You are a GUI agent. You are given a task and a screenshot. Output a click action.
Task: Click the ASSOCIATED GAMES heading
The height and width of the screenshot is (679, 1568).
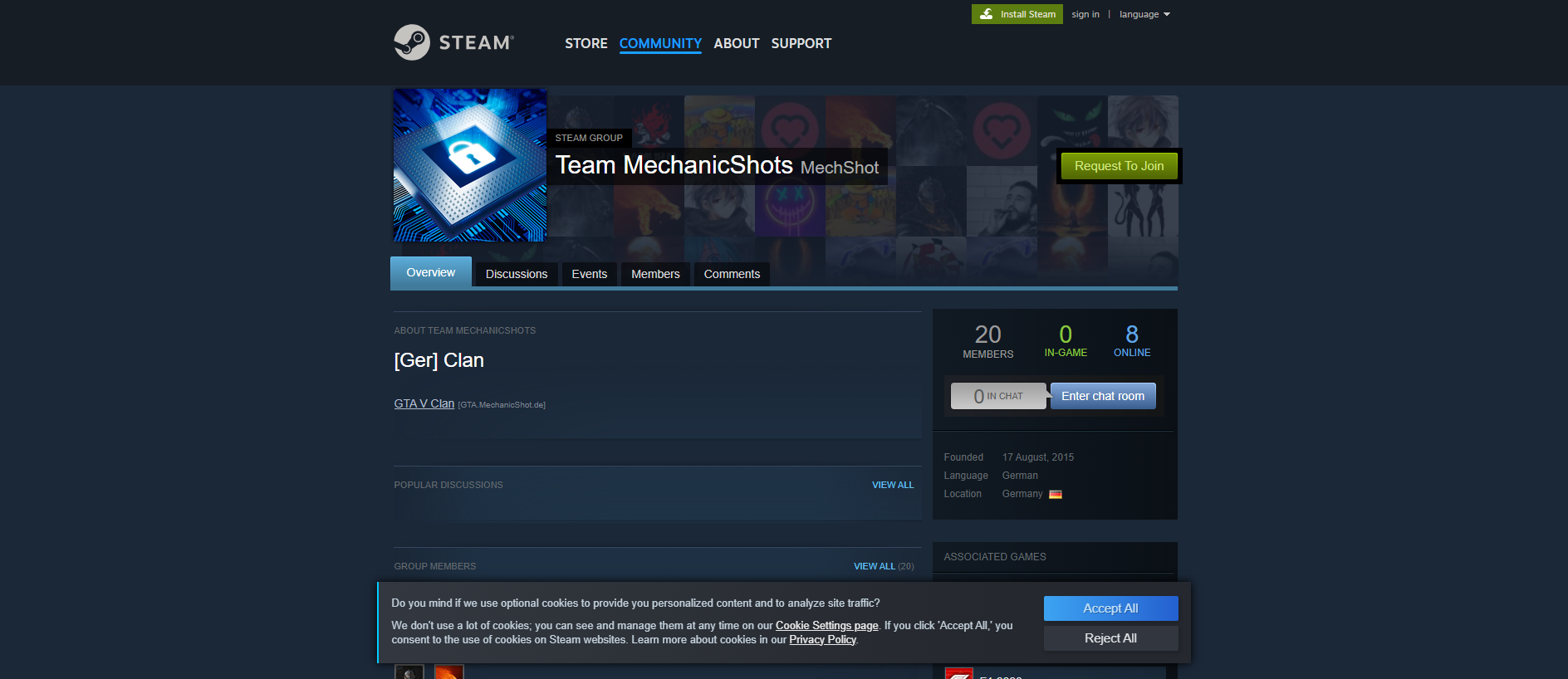[995, 557]
